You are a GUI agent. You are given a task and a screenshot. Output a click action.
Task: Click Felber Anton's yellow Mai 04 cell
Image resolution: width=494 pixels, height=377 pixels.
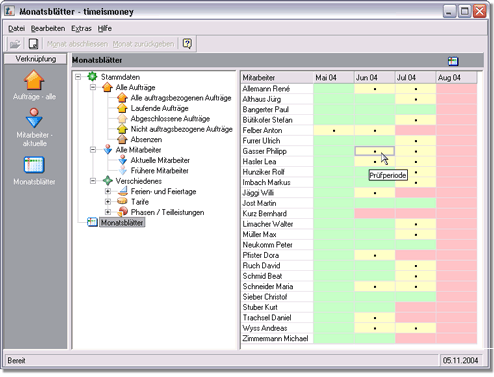click(334, 130)
